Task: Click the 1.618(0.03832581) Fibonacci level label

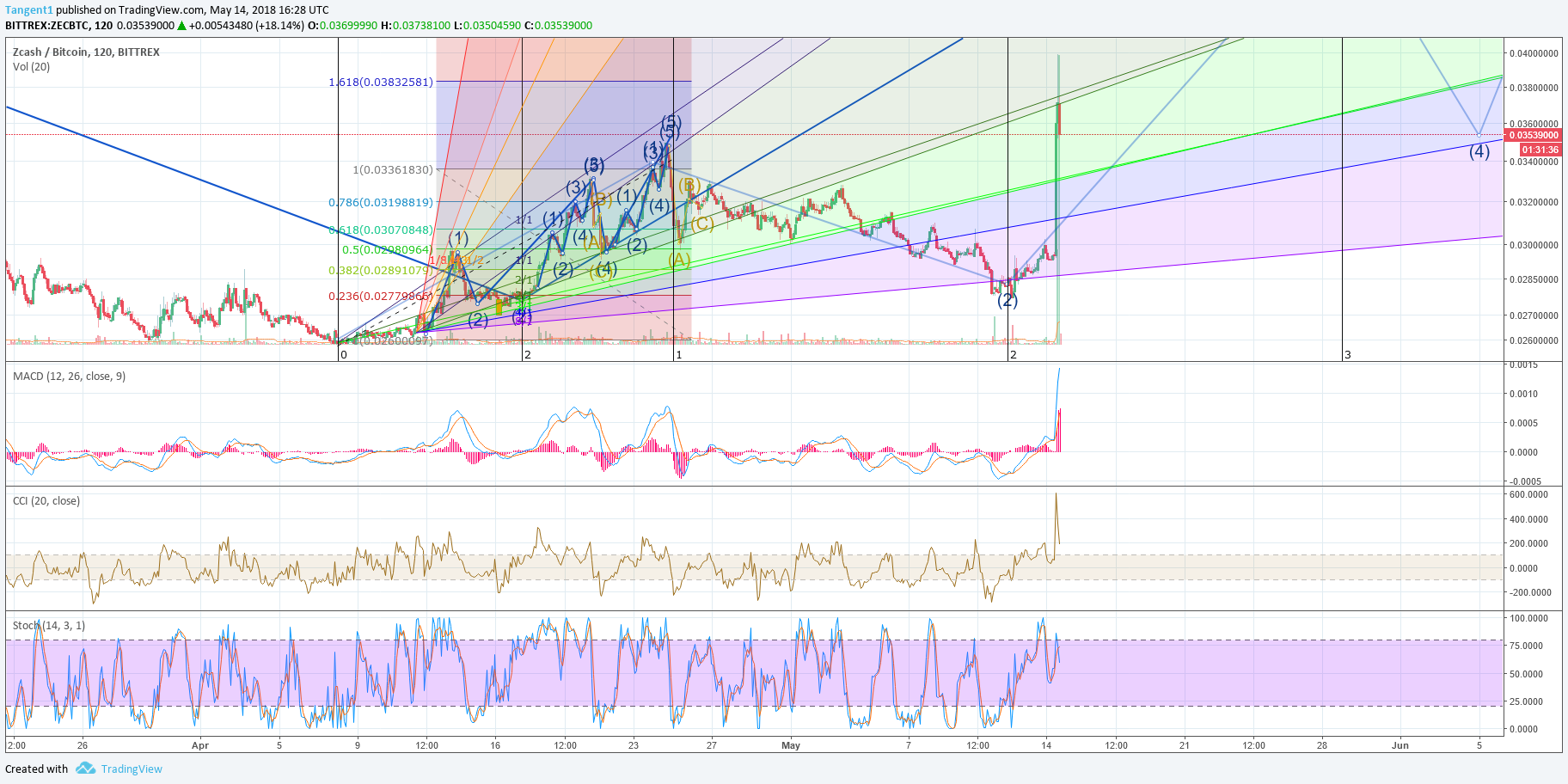Action: [381, 82]
